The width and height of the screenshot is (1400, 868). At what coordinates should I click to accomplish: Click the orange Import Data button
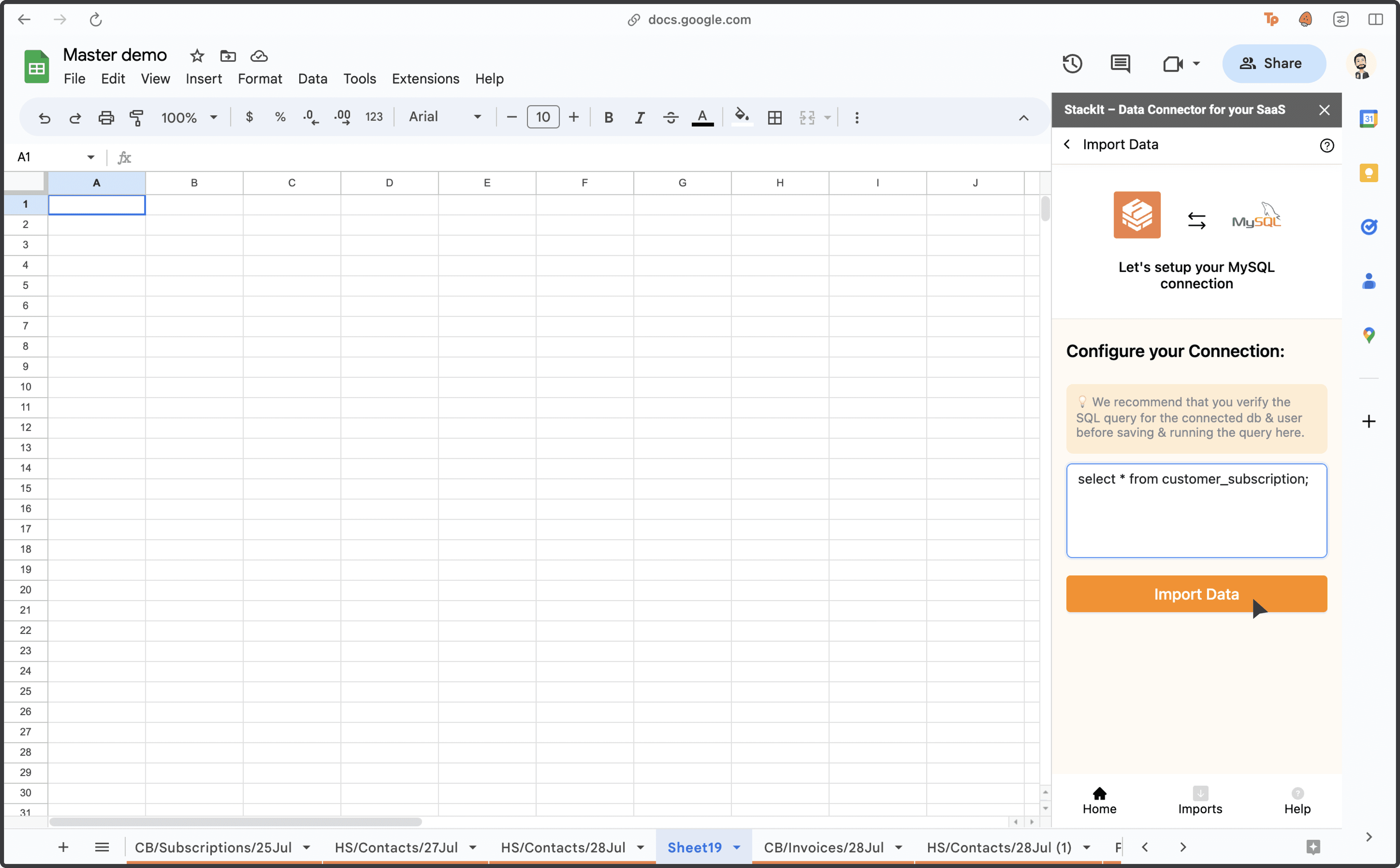pyautogui.click(x=1196, y=594)
